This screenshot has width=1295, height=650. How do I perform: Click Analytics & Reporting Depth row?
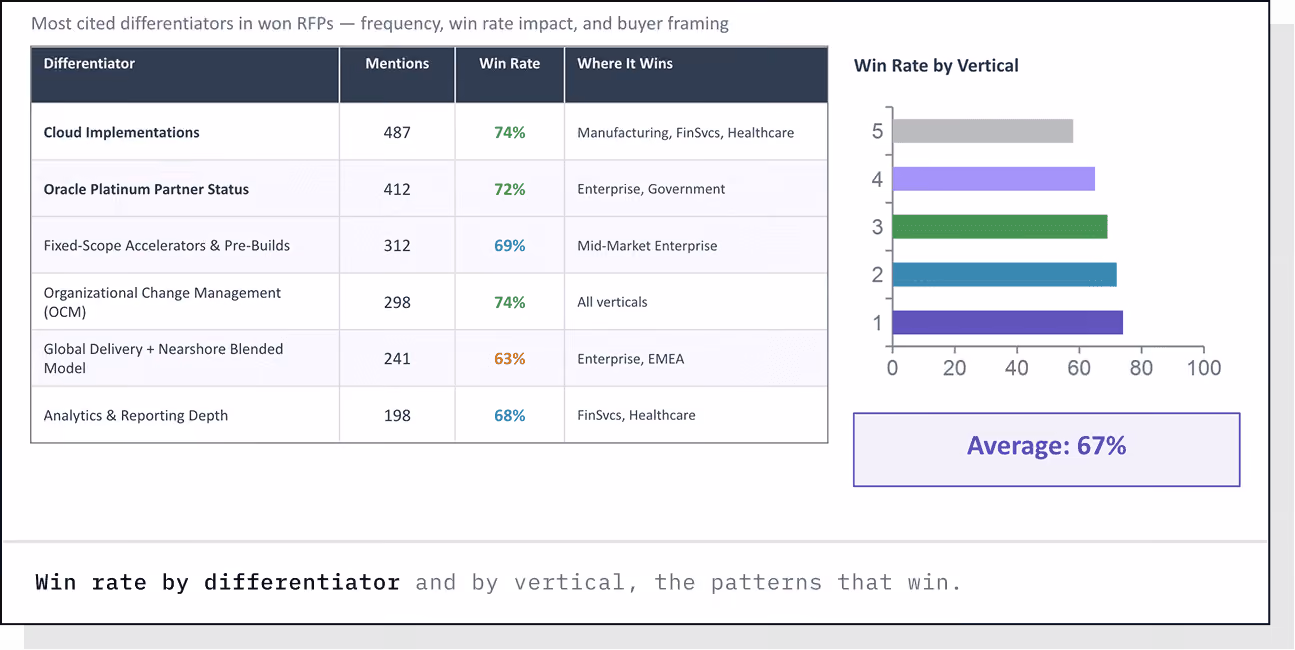429,415
